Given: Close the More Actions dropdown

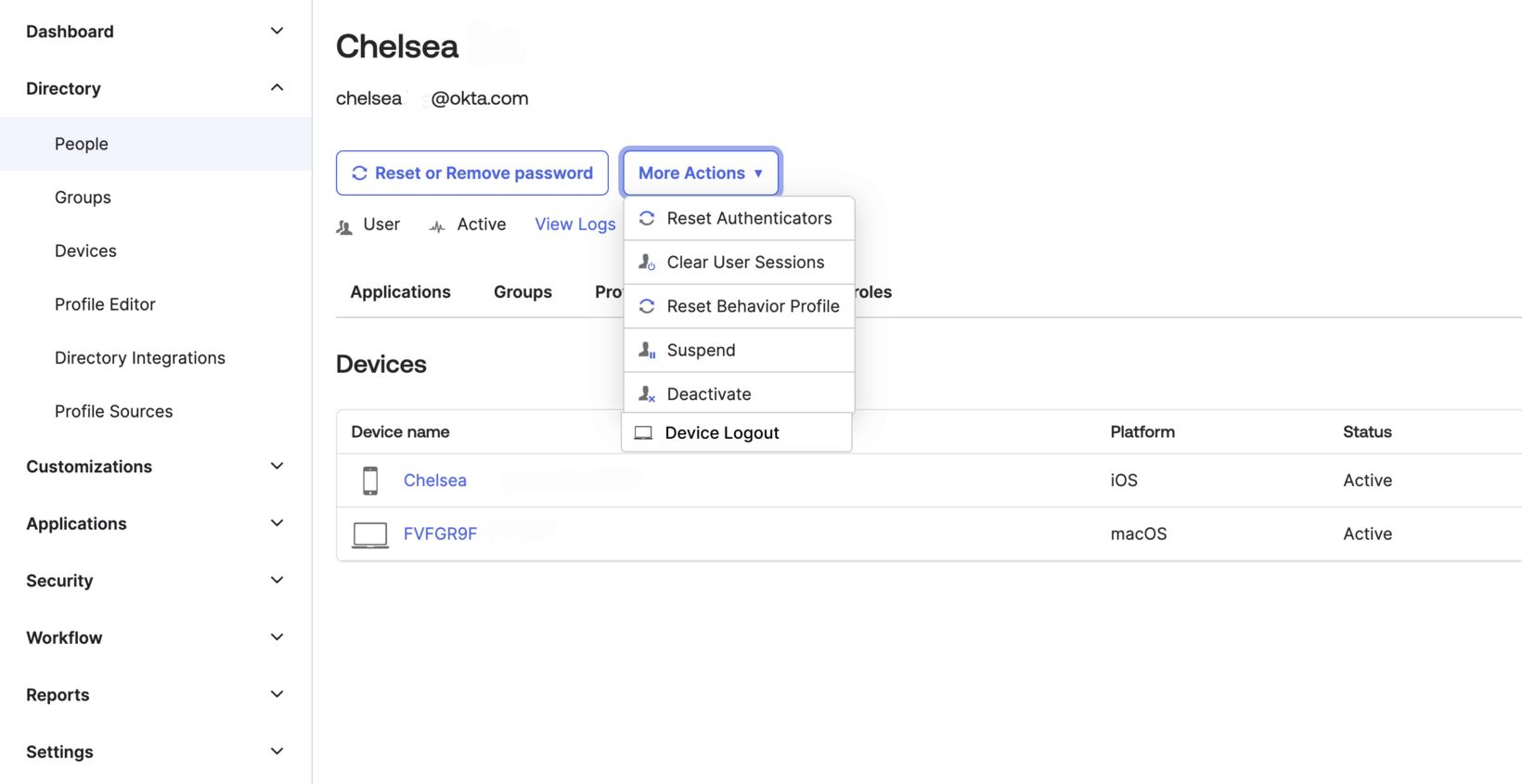Looking at the screenshot, I should (x=701, y=174).
